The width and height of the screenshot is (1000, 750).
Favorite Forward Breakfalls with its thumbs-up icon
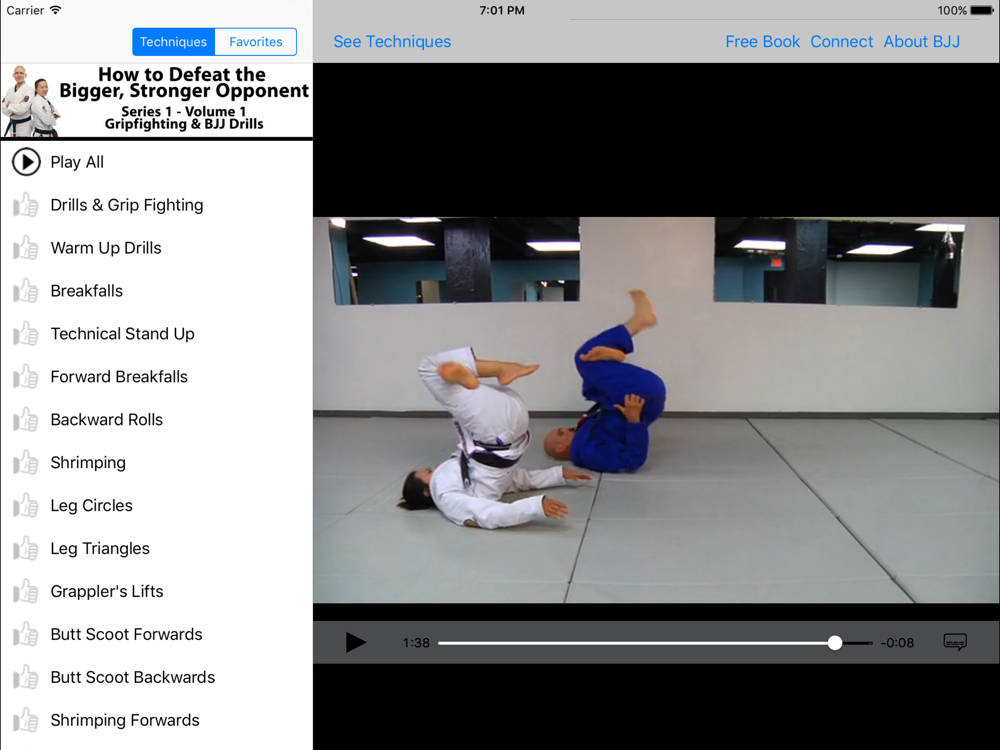click(x=26, y=377)
